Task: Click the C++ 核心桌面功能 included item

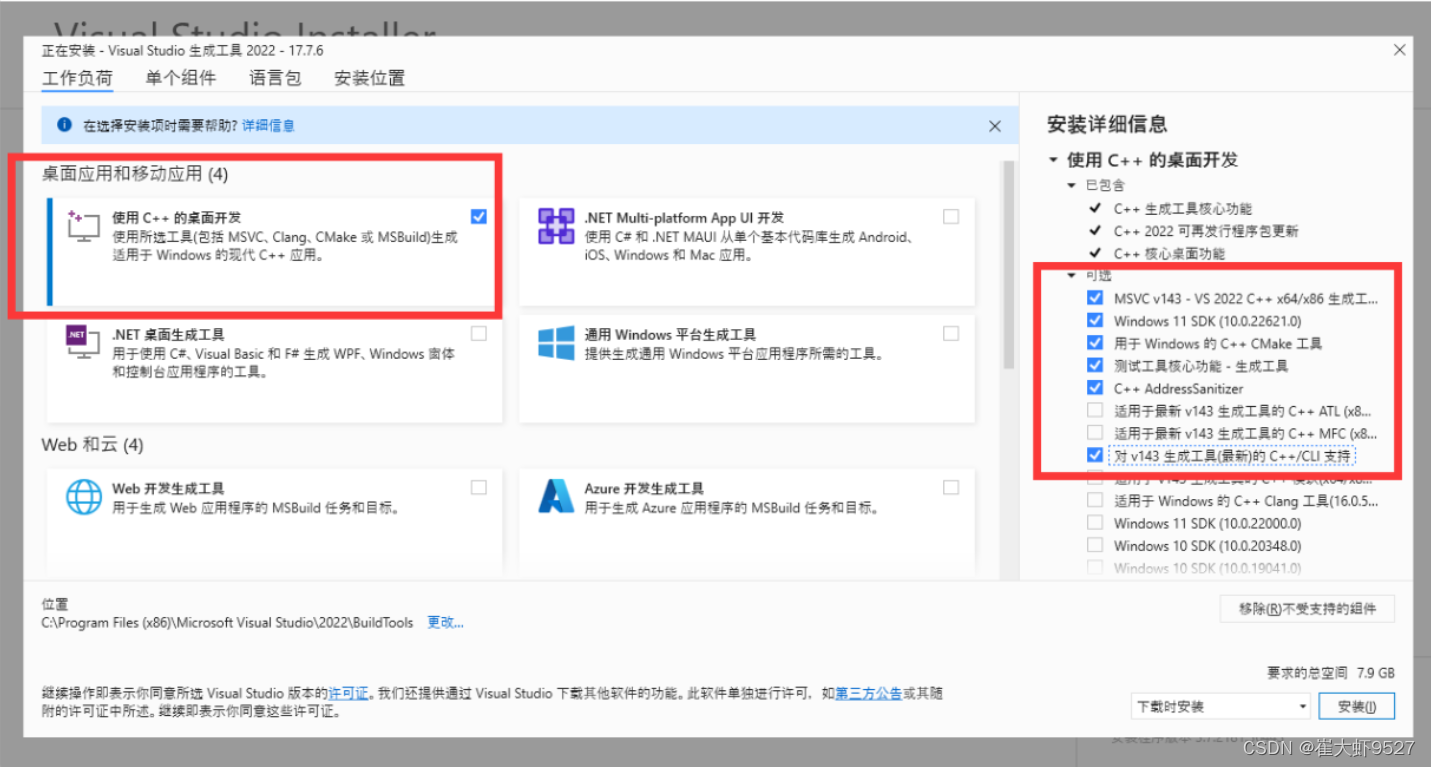Action: pos(1169,254)
